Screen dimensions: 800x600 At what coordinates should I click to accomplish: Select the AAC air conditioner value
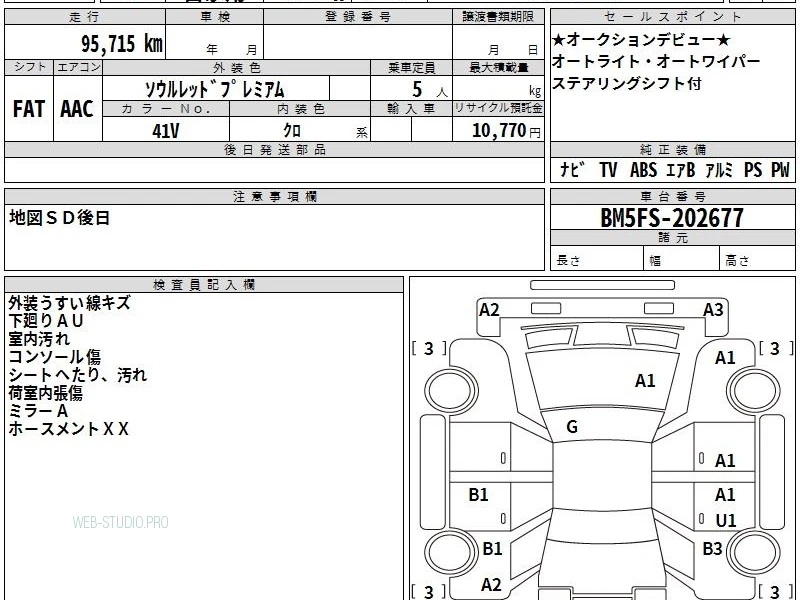[77, 109]
